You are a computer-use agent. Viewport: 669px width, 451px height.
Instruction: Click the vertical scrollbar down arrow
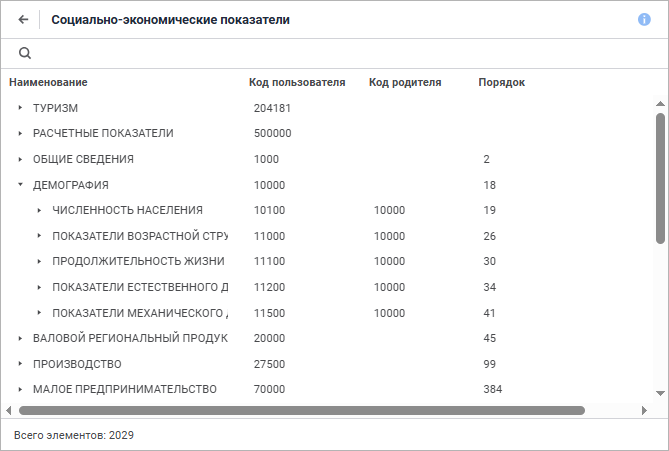[x=660, y=393]
